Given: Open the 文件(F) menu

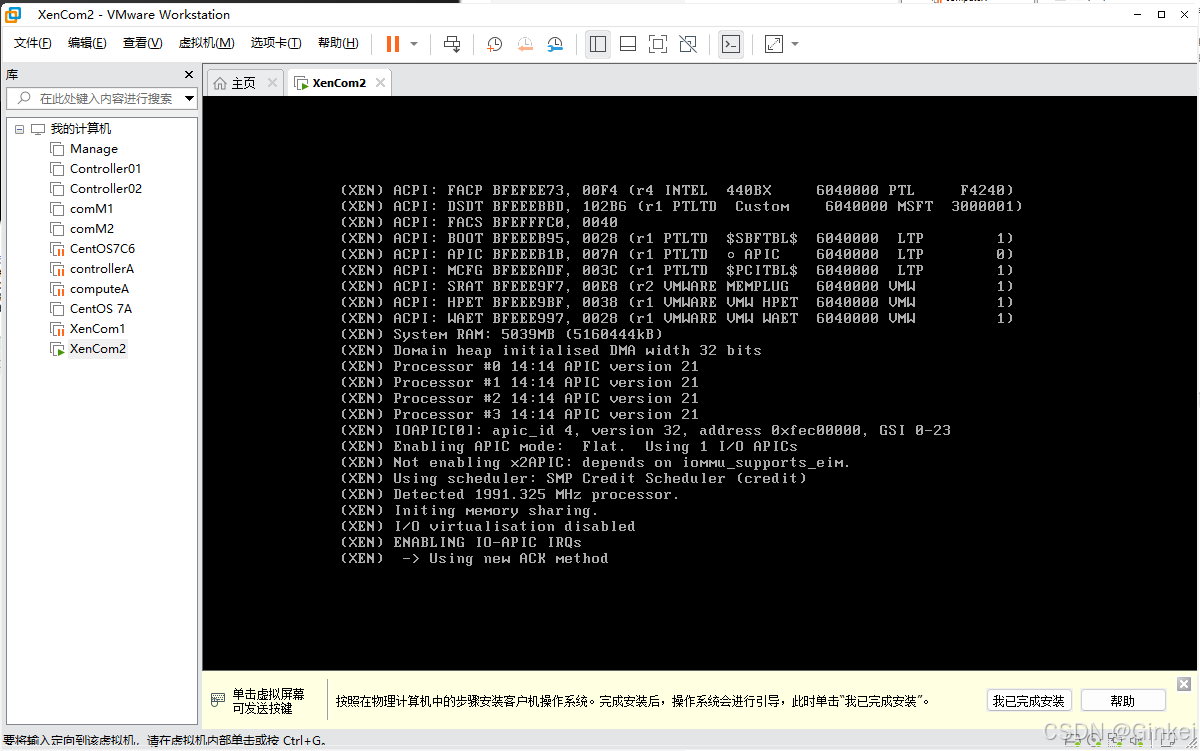Looking at the screenshot, I should 33,43.
